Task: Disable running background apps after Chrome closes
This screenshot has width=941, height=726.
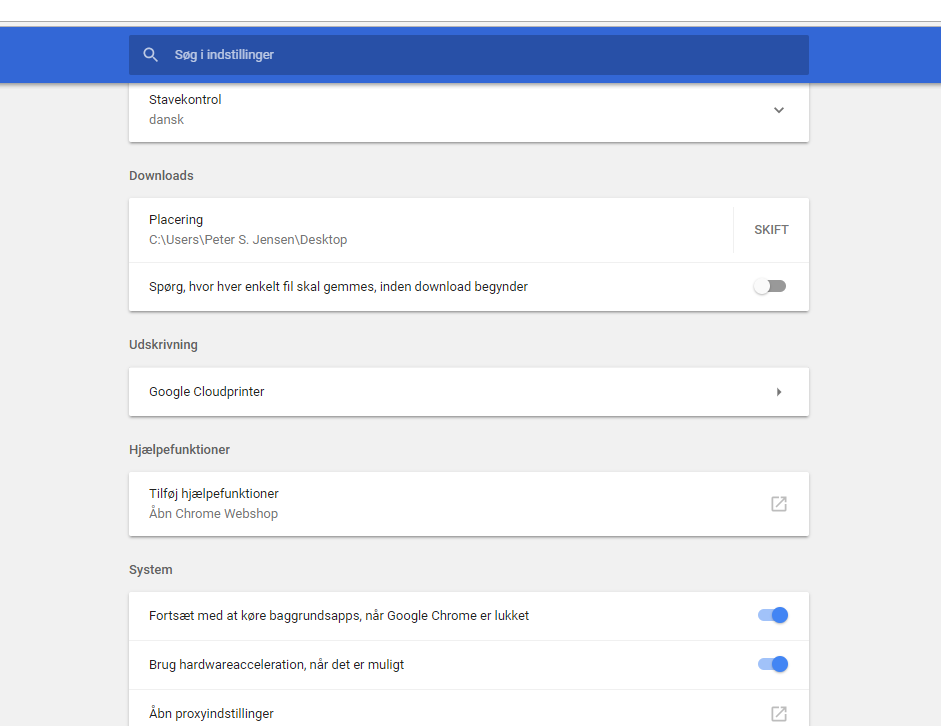Action: pyautogui.click(x=772, y=615)
